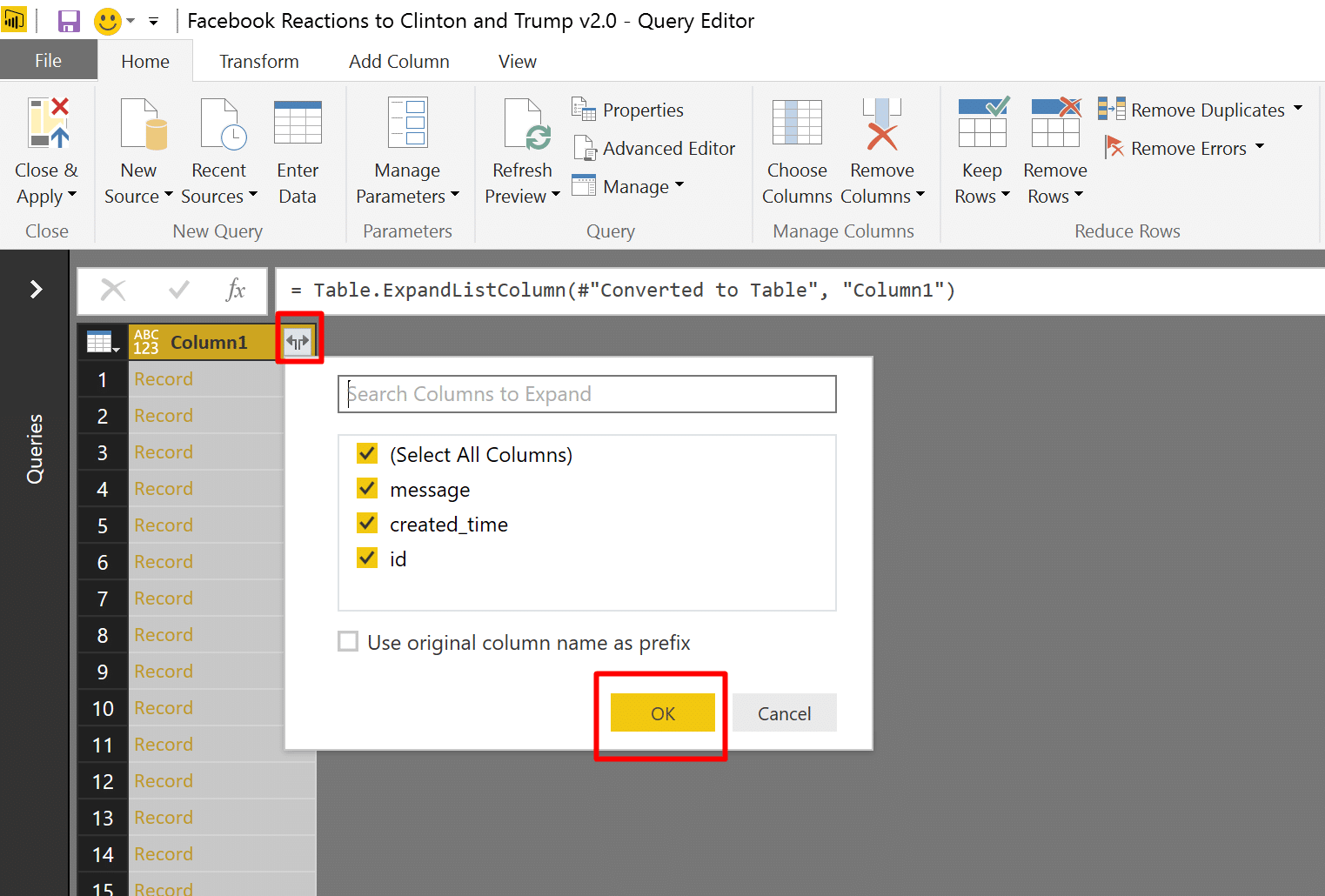Click the ABC123 data type icon
The width and height of the screenshot is (1325, 896).
click(x=146, y=342)
